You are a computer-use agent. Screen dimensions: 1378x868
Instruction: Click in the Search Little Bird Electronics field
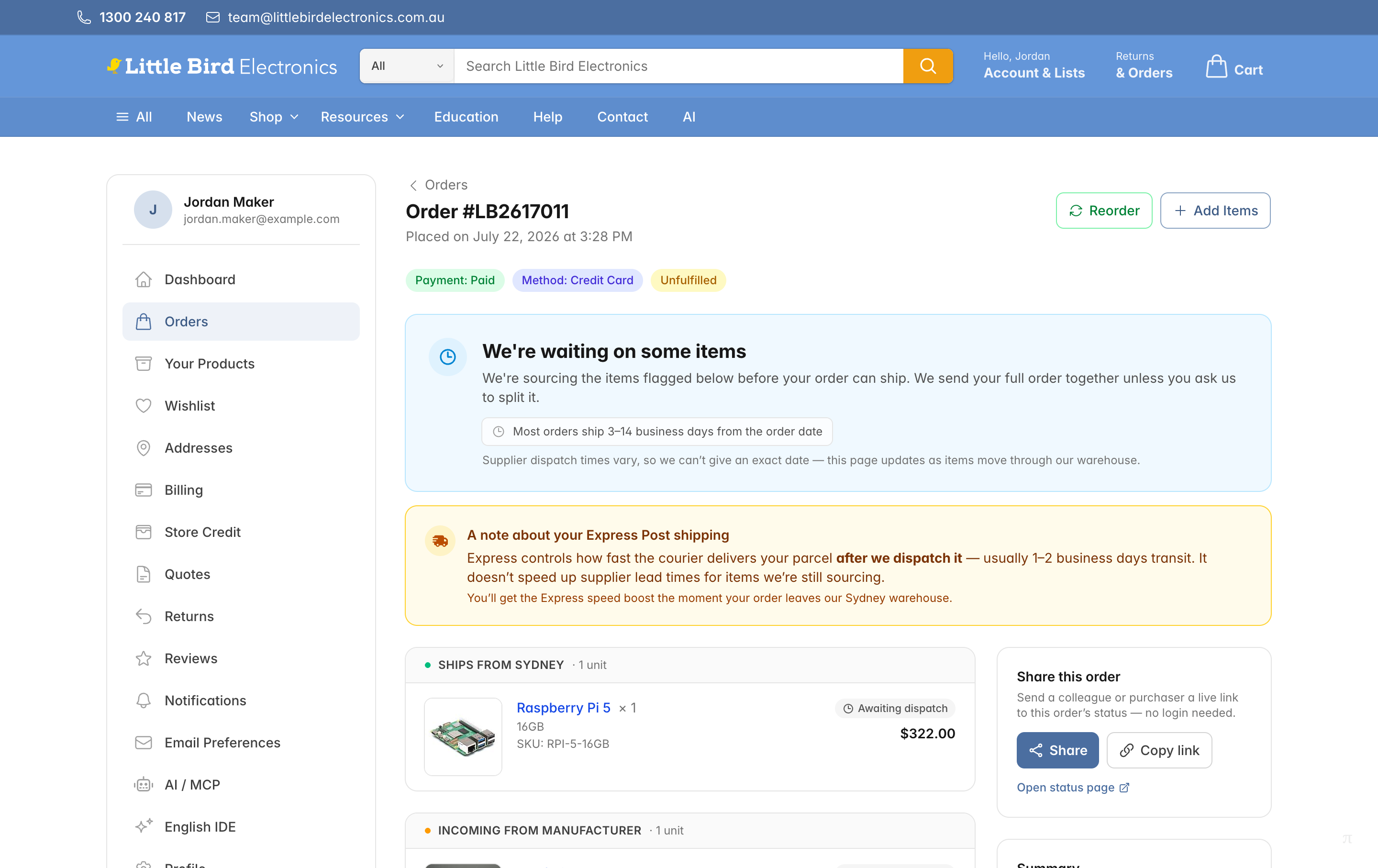(x=678, y=66)
